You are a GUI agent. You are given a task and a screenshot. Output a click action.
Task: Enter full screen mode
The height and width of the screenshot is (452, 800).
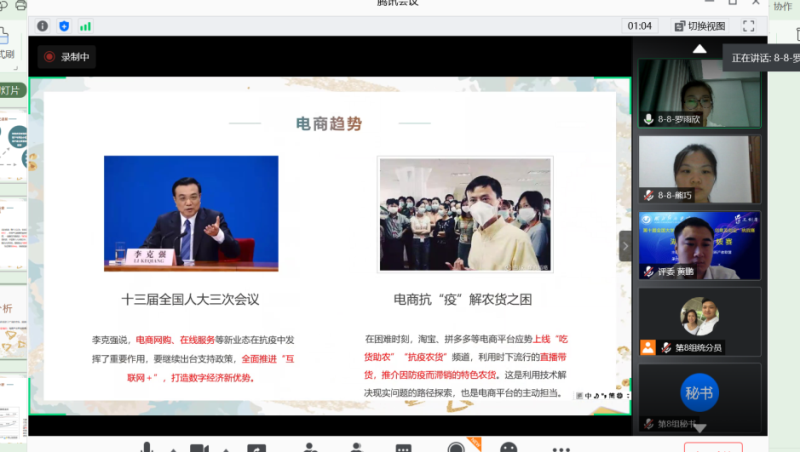coord(748,26)
